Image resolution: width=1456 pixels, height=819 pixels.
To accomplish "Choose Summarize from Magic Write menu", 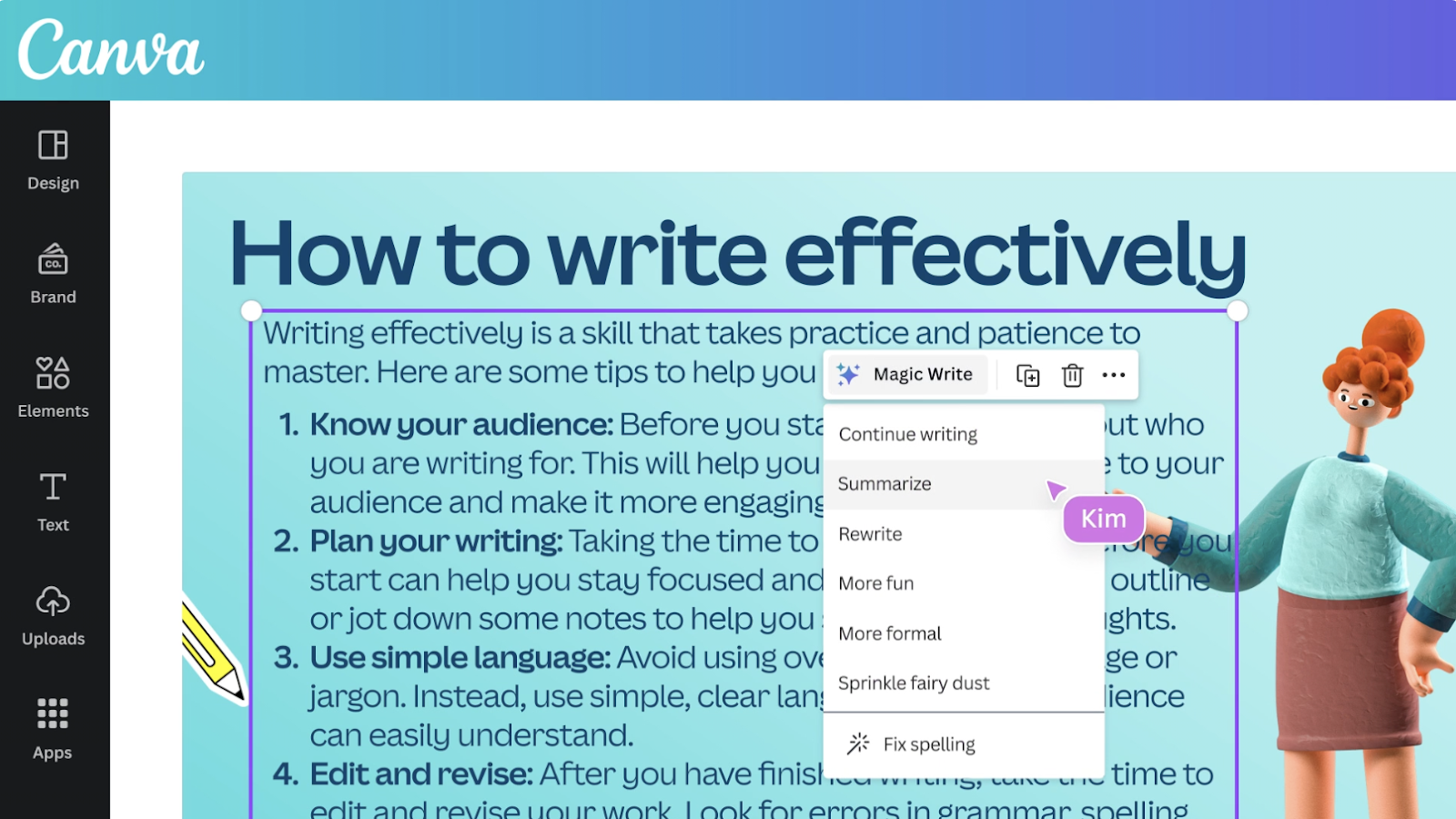I will 964,484.
